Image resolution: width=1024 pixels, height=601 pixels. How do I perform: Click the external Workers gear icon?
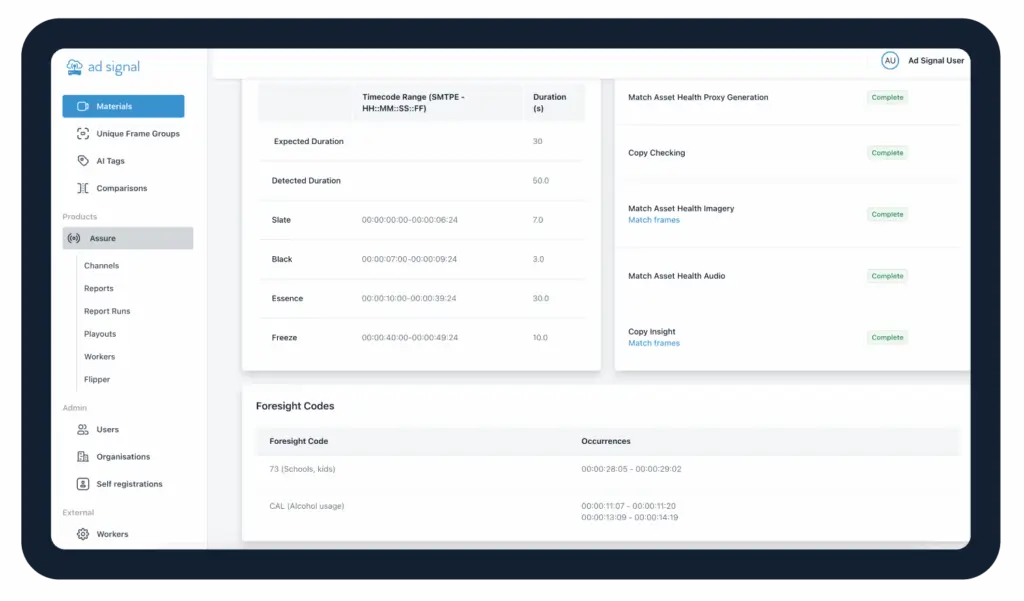click(83, 534)
